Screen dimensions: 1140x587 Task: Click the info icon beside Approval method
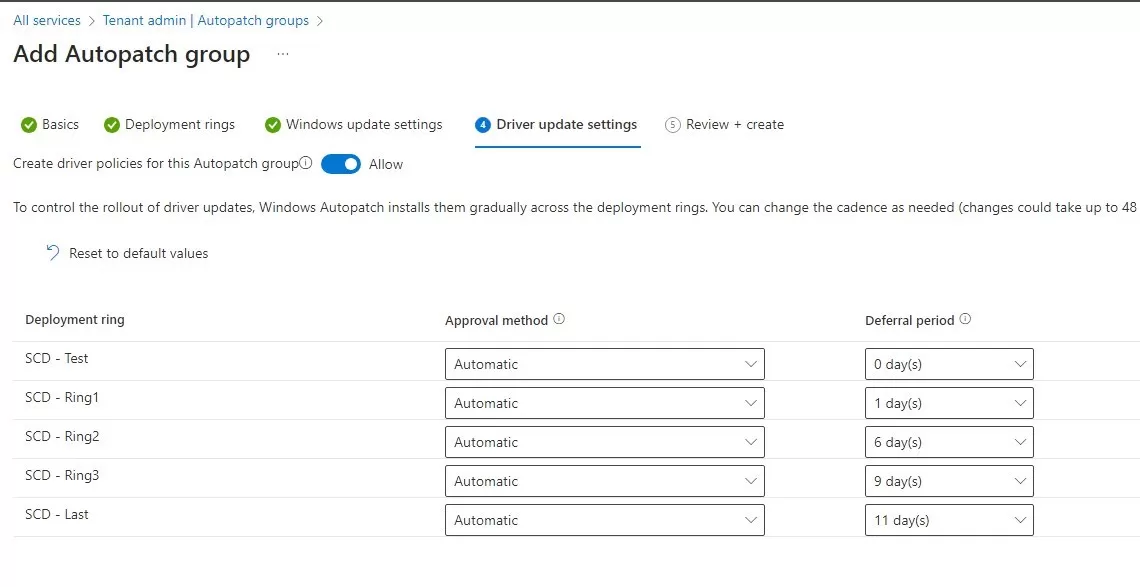point(558,319)
